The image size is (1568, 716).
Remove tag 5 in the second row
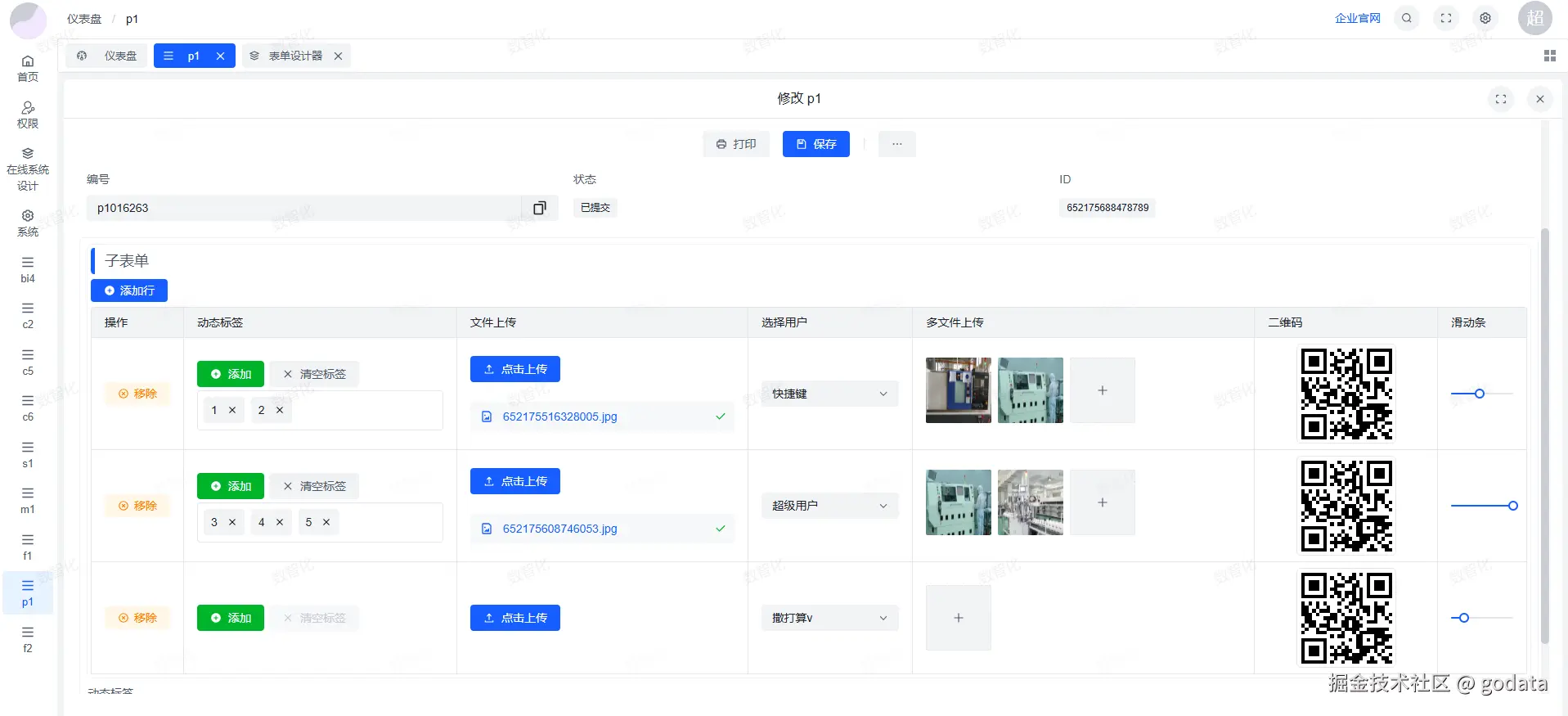click(326, 522)
